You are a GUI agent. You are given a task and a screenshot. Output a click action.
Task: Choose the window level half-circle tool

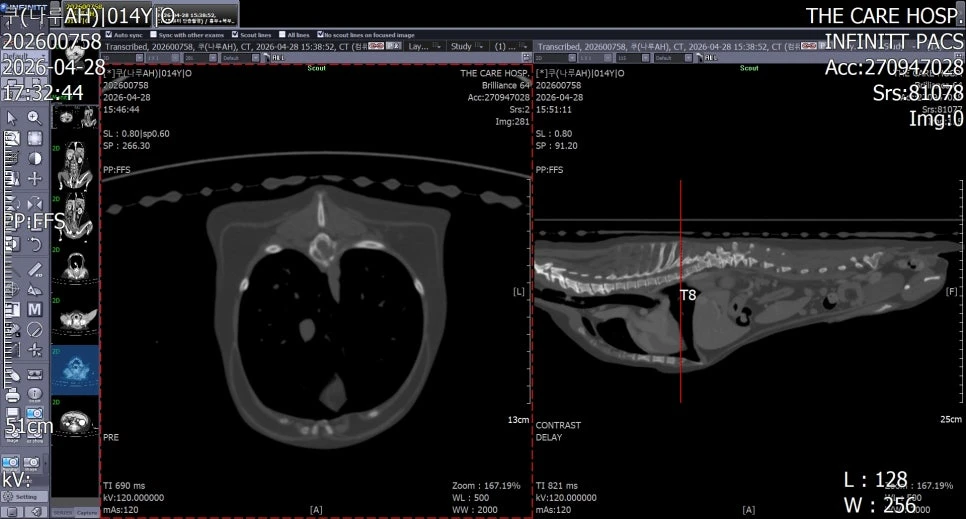point(35,158)
